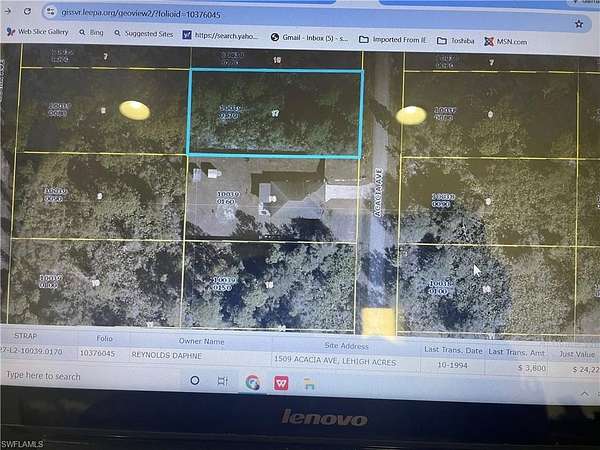Open Suggested Sites bookmark

tap(143, 34)
